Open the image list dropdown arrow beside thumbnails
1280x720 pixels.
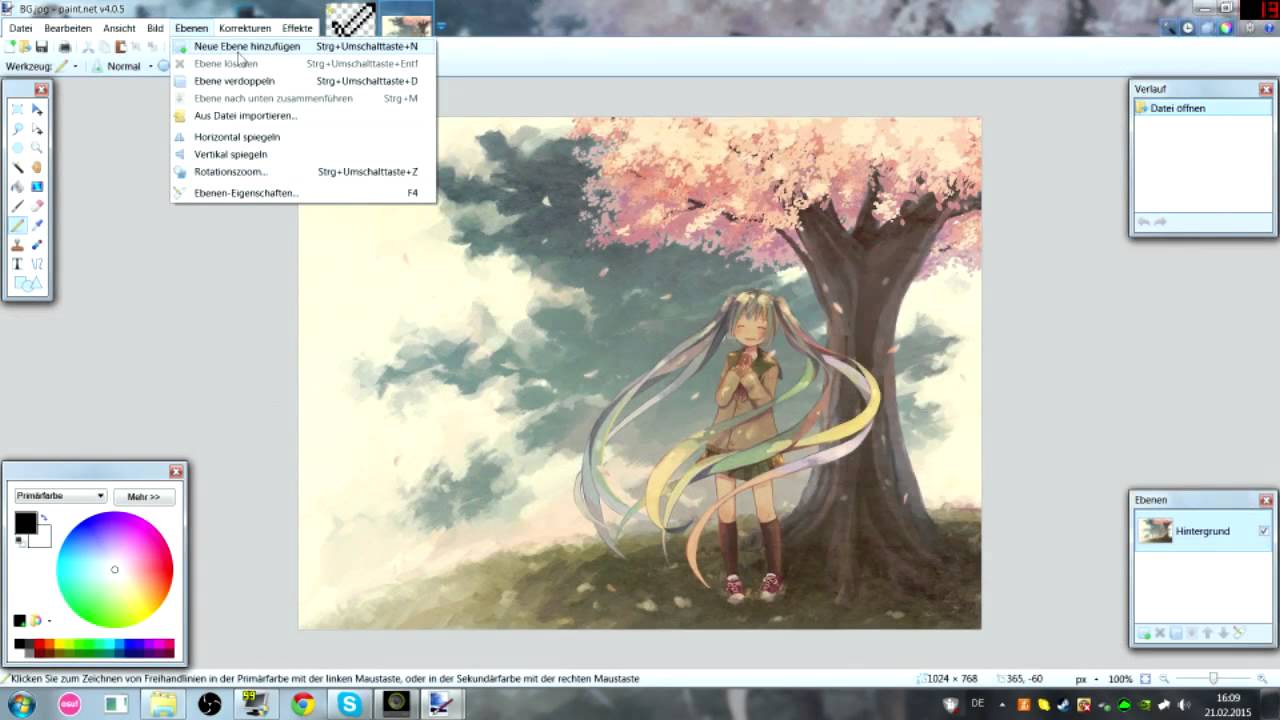441,25
